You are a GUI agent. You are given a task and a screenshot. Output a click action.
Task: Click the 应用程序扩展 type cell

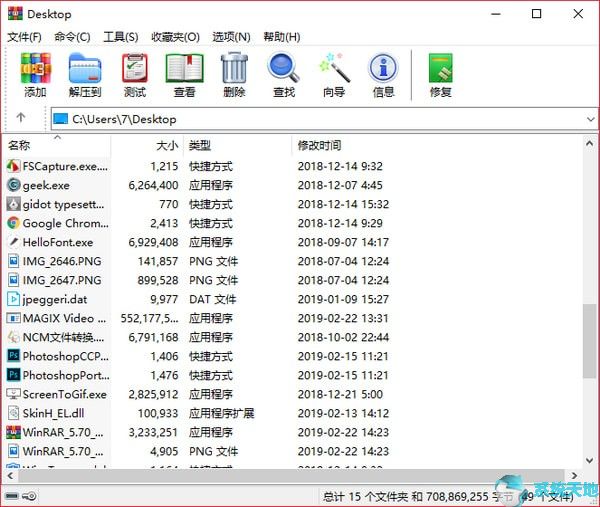pyautogui.click(x=222, y=413)
